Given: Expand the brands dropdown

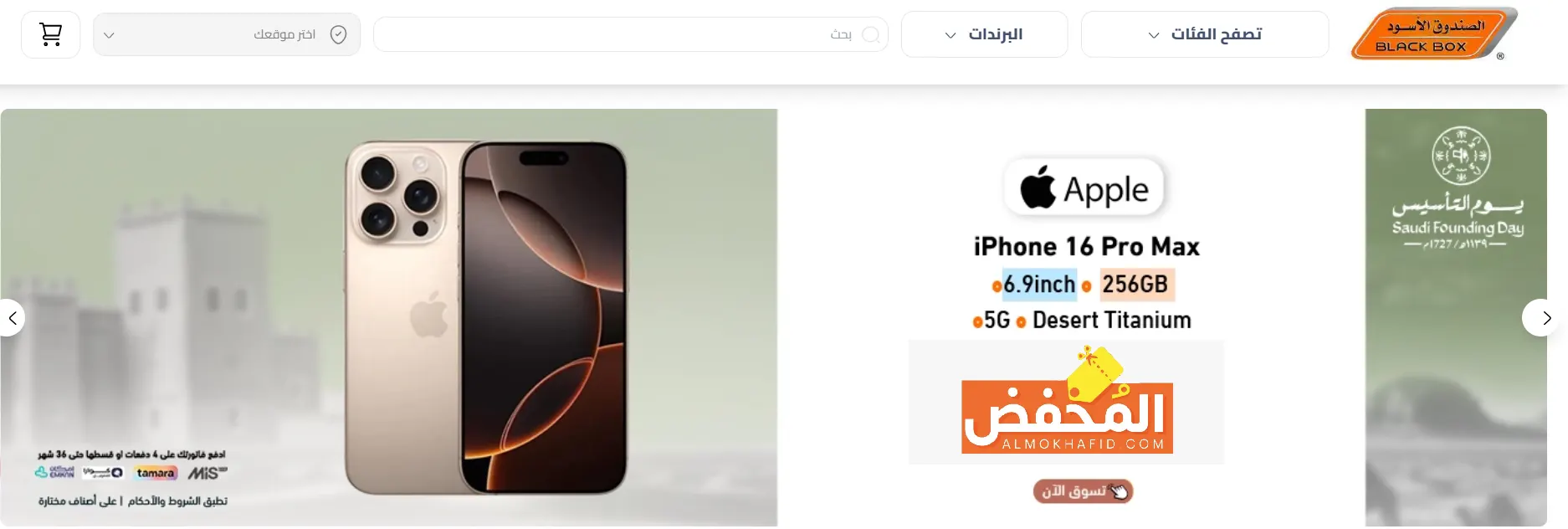Looking at the screenshot, I should click(x=984, y=34).
